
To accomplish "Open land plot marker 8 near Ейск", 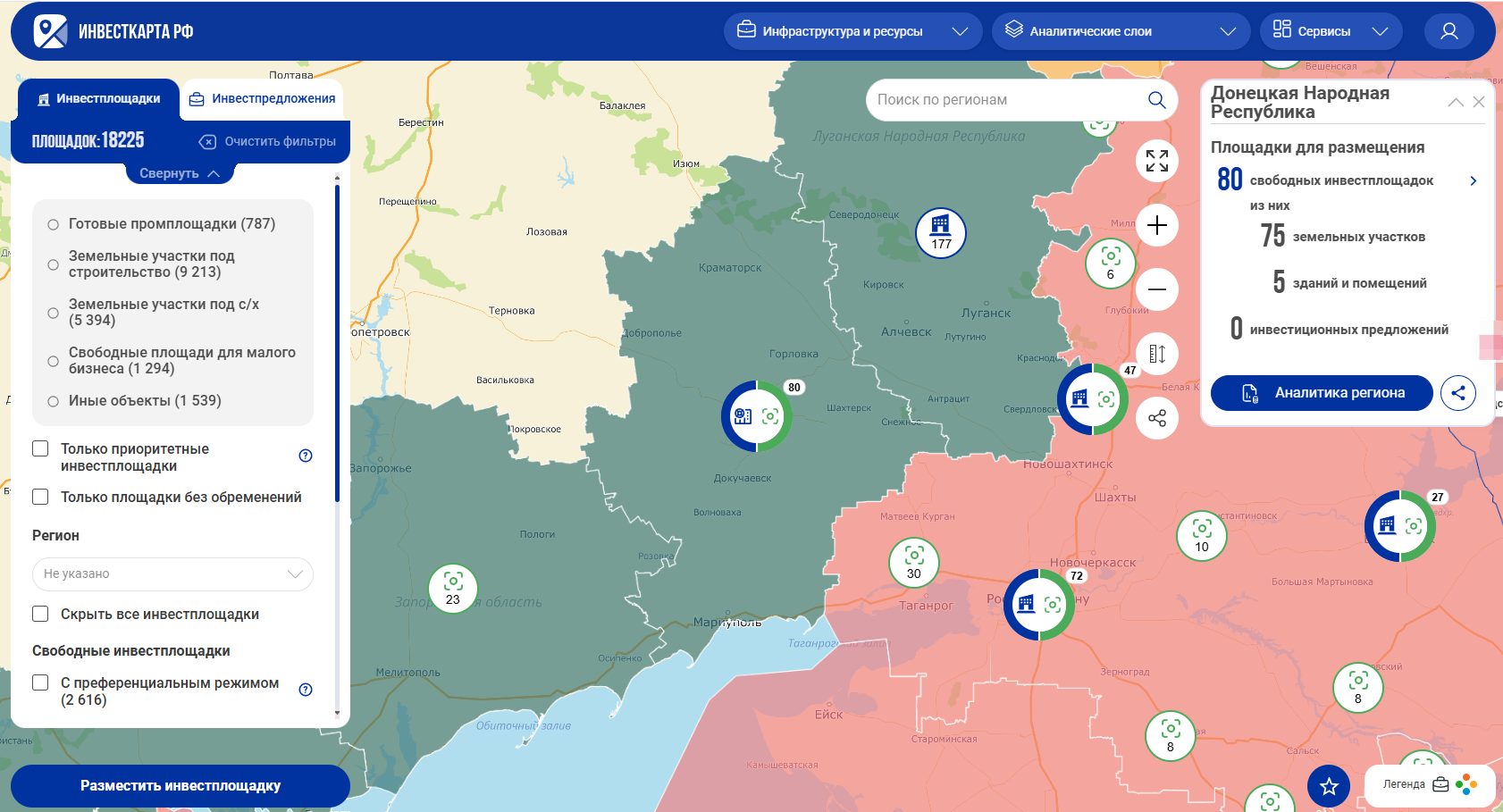I will (x=1171, y=736).
